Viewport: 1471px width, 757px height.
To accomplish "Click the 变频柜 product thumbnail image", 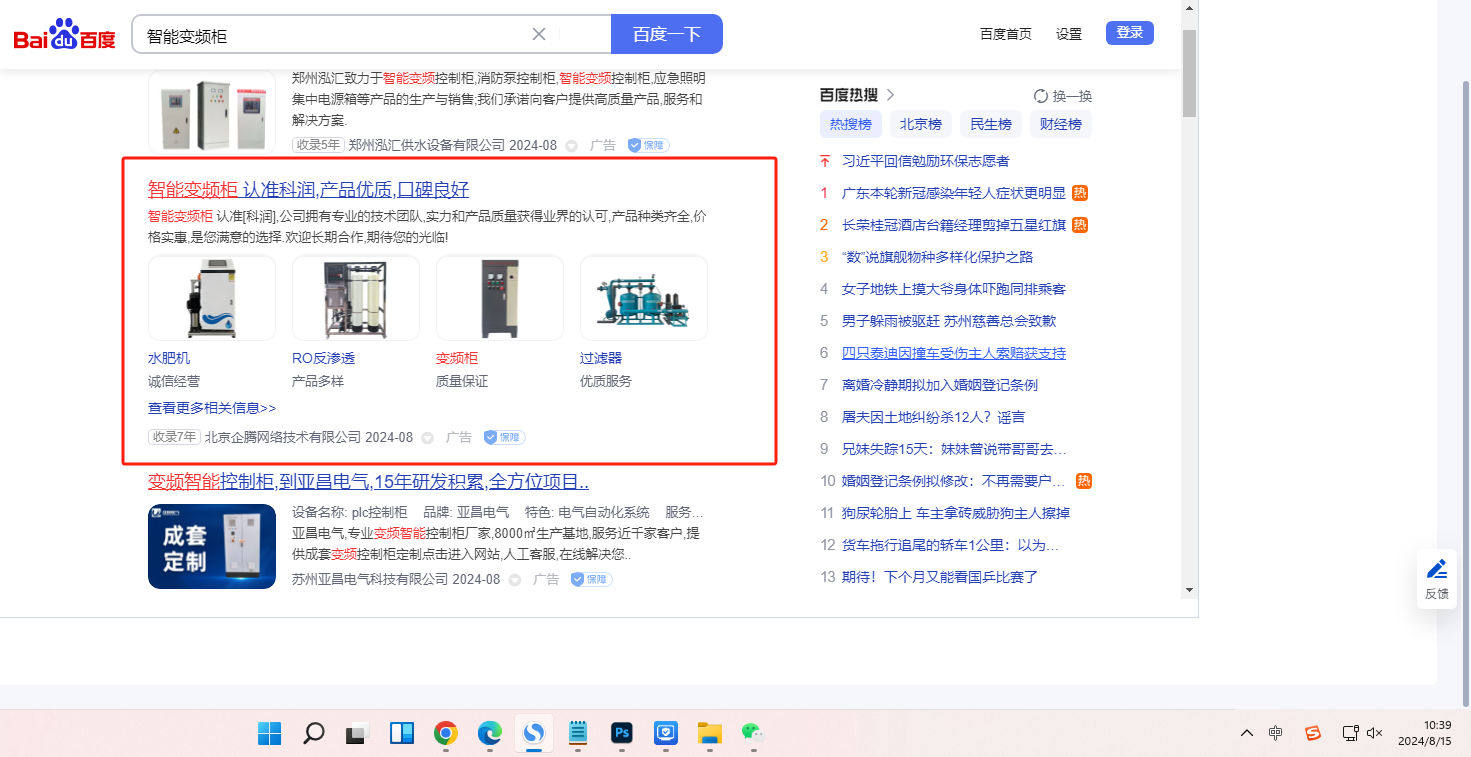I will click(x=499, y=298).
